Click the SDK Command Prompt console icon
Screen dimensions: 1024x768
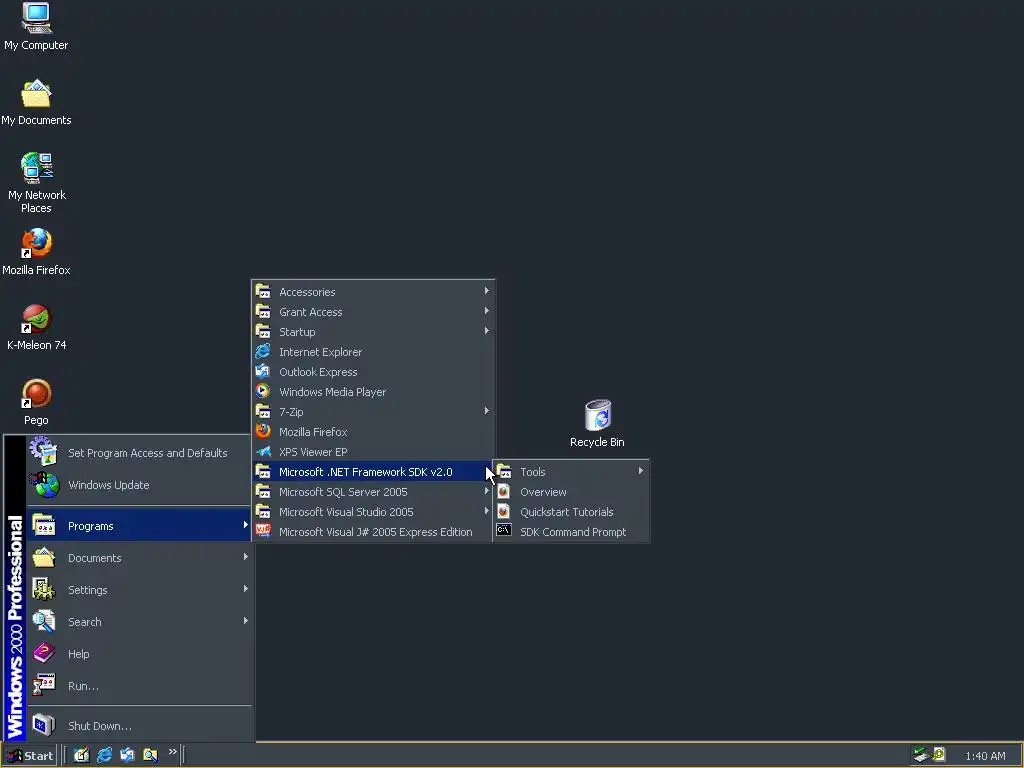point(504,530)
